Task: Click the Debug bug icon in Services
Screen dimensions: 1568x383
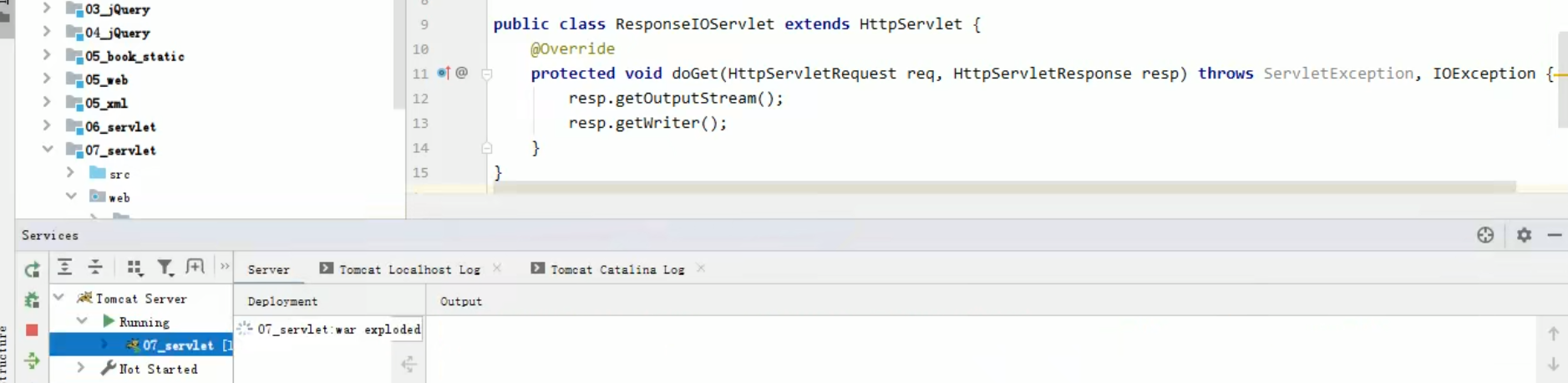Action: click(x=32, y=299)
